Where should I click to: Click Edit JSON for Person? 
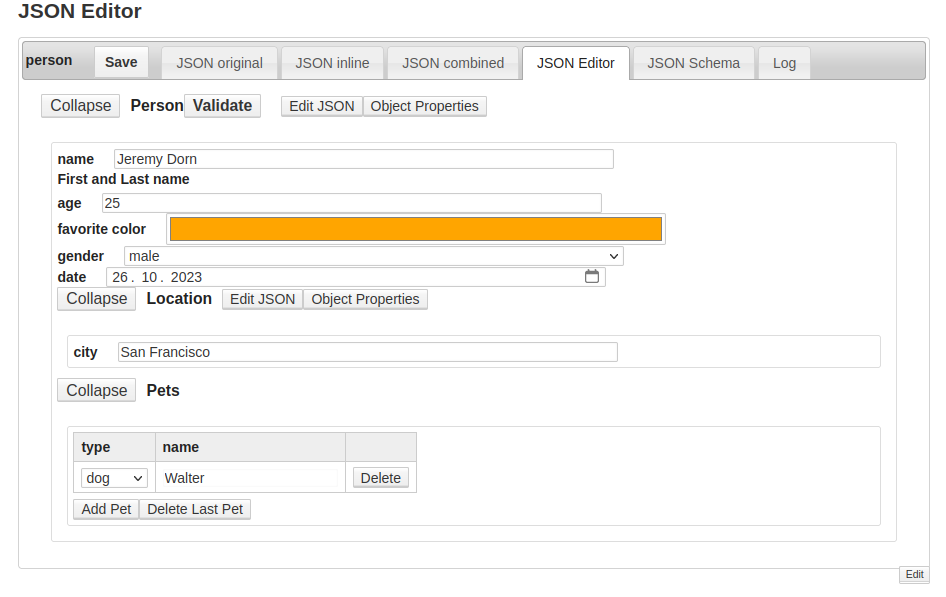click(321, 106)
